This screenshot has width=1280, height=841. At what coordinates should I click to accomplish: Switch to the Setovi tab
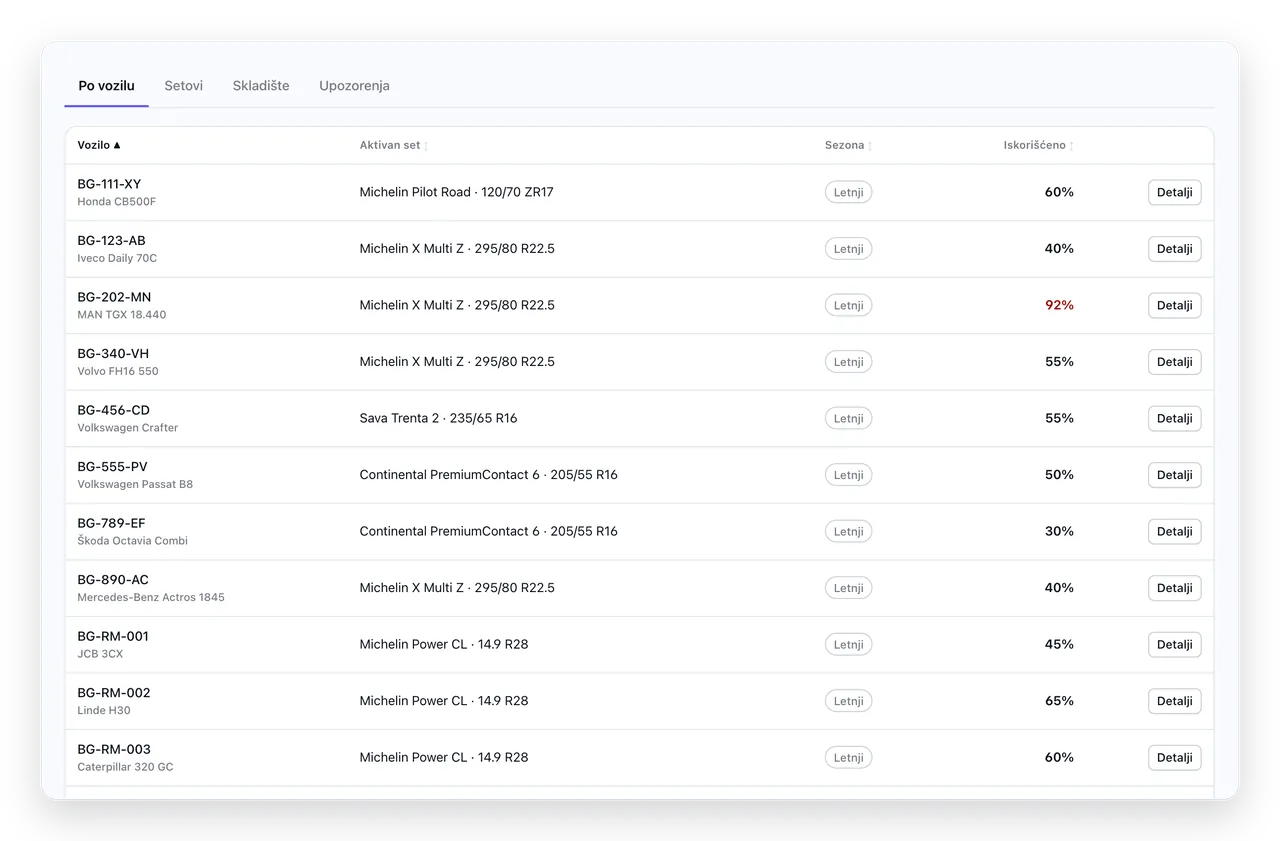tap(184, 86)
